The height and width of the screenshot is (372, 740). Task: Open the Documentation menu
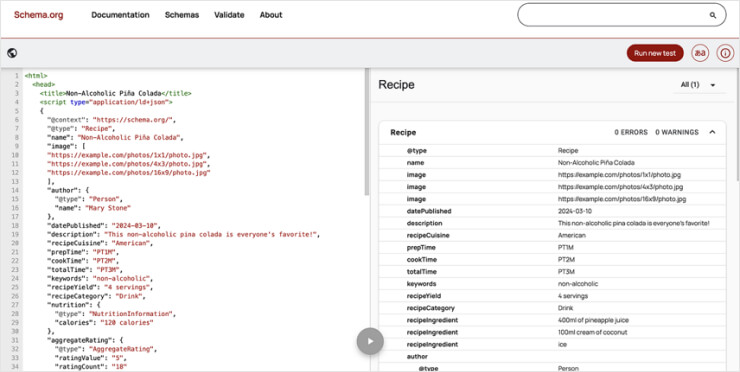coord(120,15)
